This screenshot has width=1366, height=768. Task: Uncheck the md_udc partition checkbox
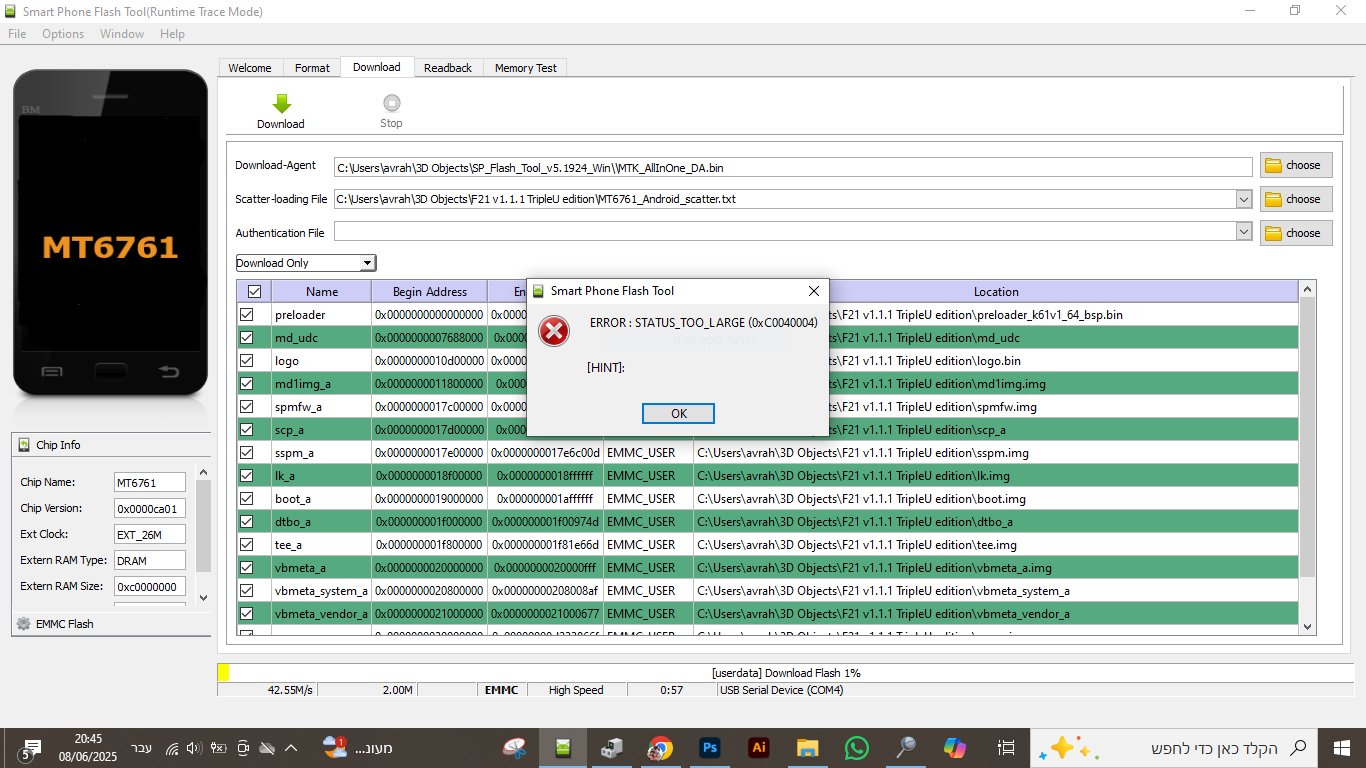tap(247, 338)
